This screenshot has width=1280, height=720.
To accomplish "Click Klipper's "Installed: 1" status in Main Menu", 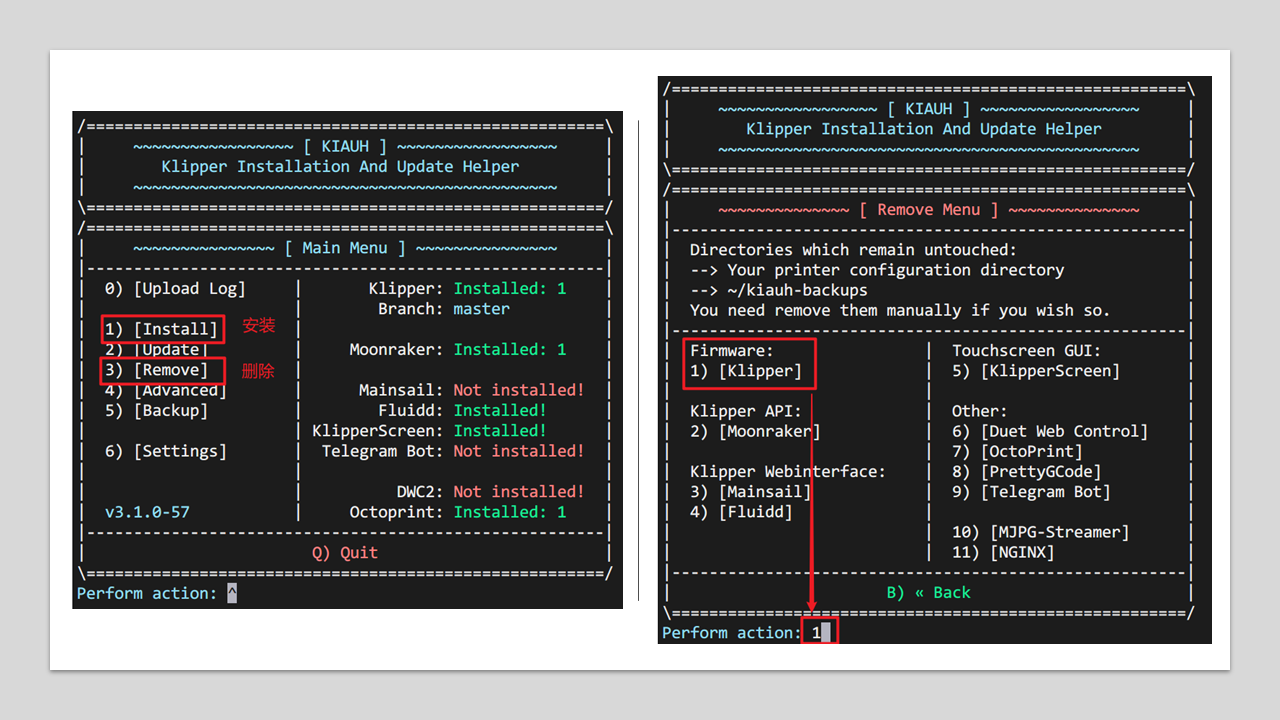I will point(510,289).
